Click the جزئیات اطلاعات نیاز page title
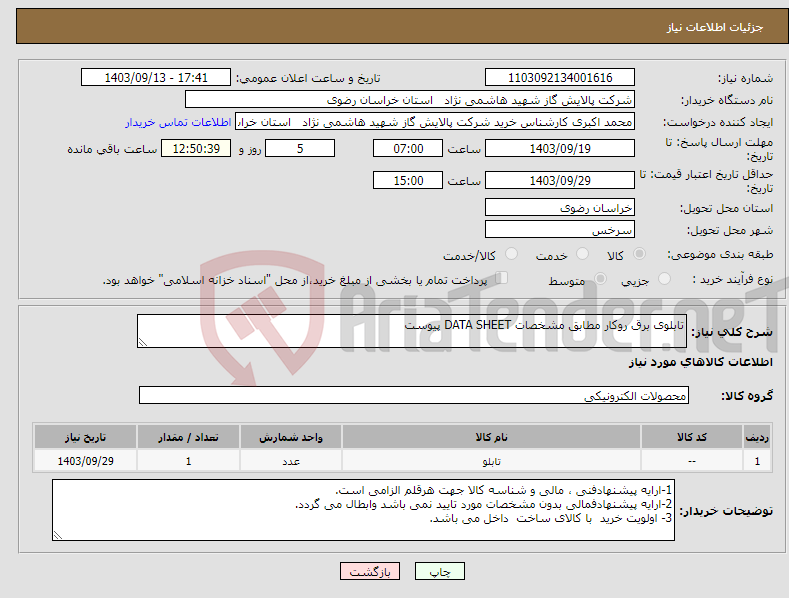Image resolution: width=789 pixels, height=598 pixels. coord(715,27)
